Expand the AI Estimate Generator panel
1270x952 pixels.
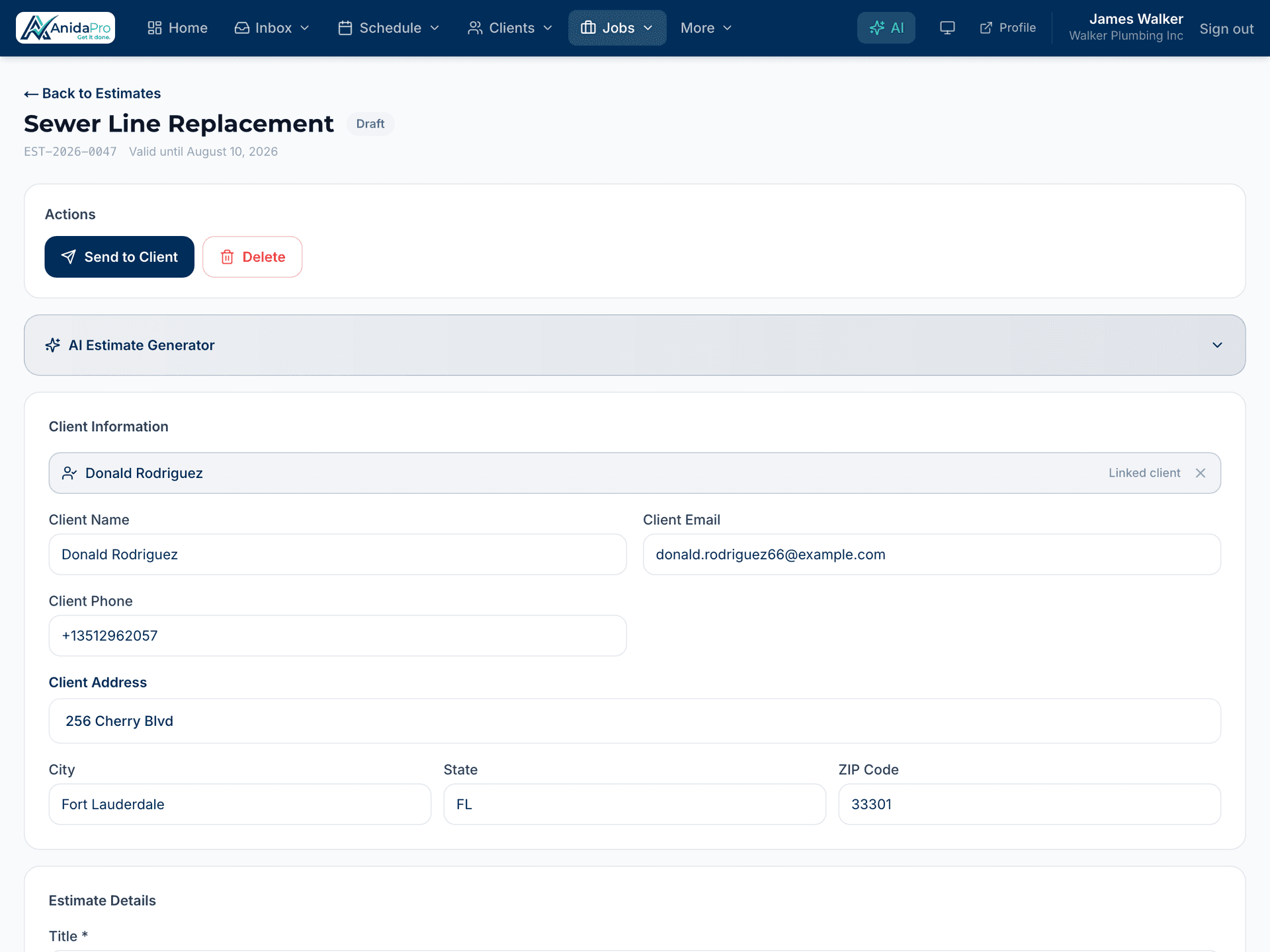[635, 345]
